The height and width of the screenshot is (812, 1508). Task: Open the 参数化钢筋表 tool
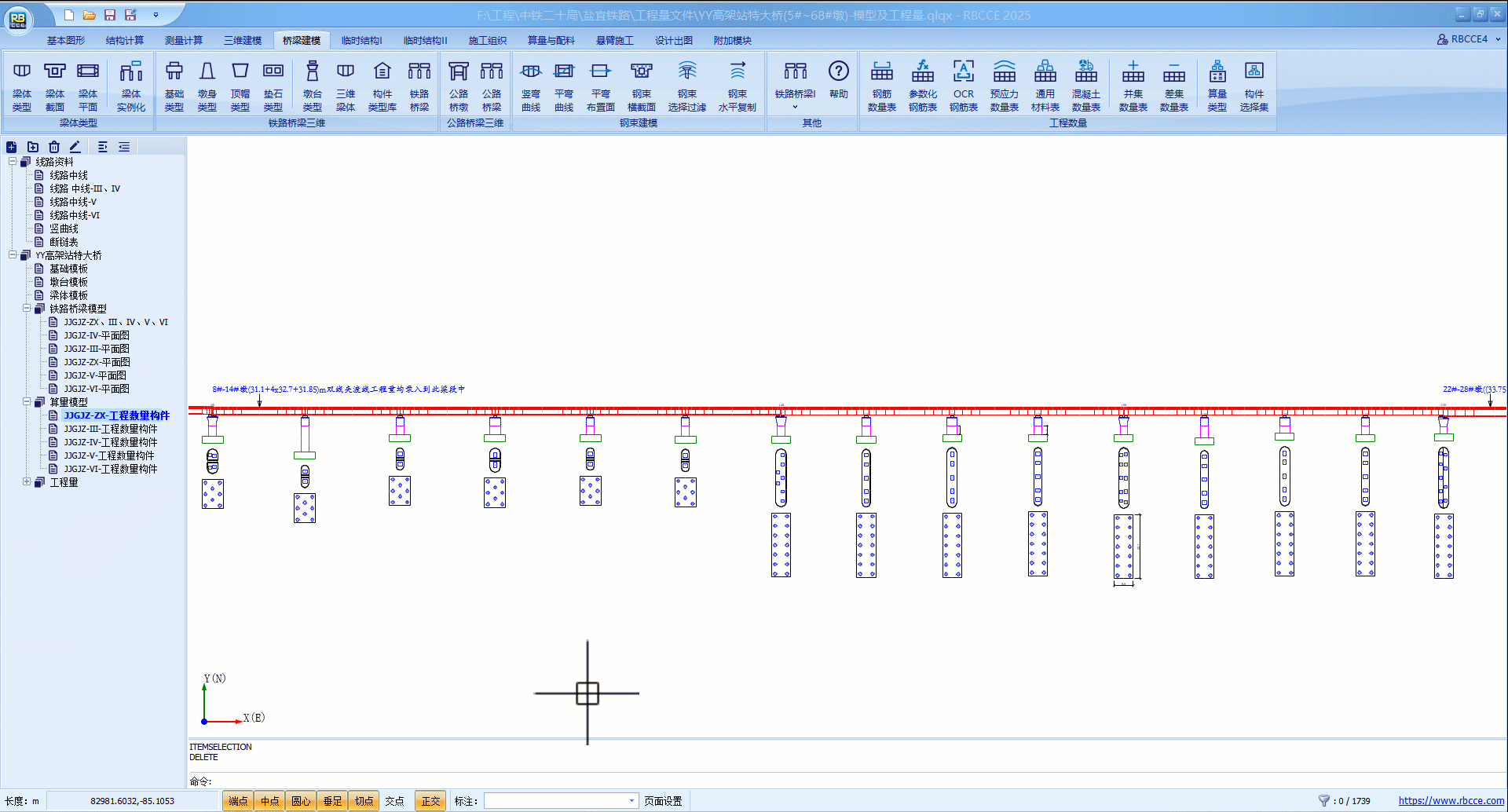[922, 85]
